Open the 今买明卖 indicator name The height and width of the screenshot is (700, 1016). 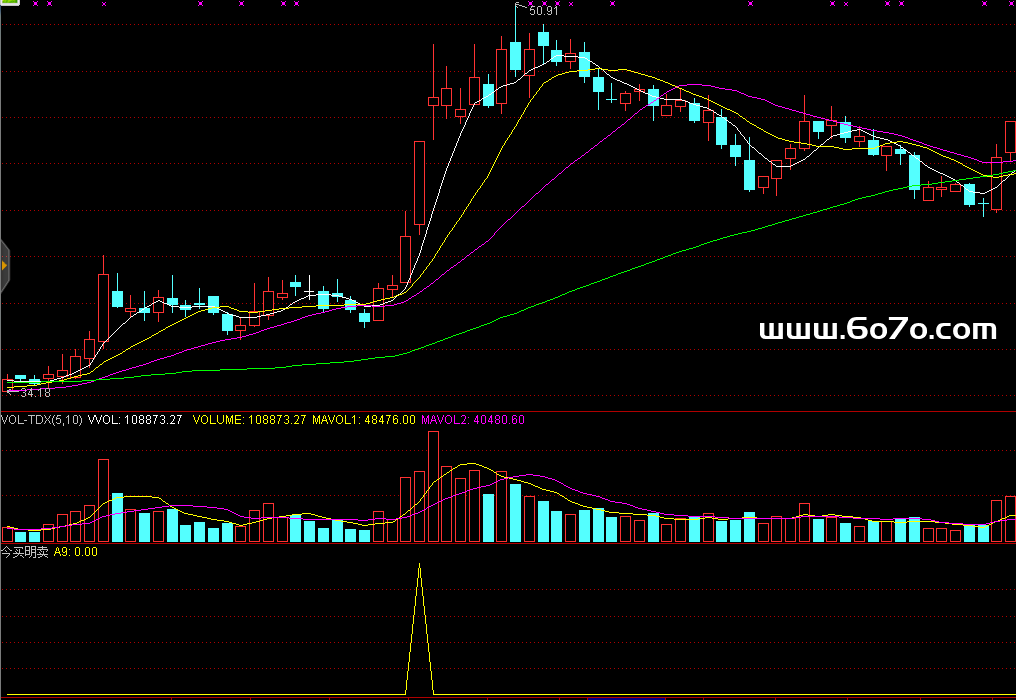click(24, 551)
